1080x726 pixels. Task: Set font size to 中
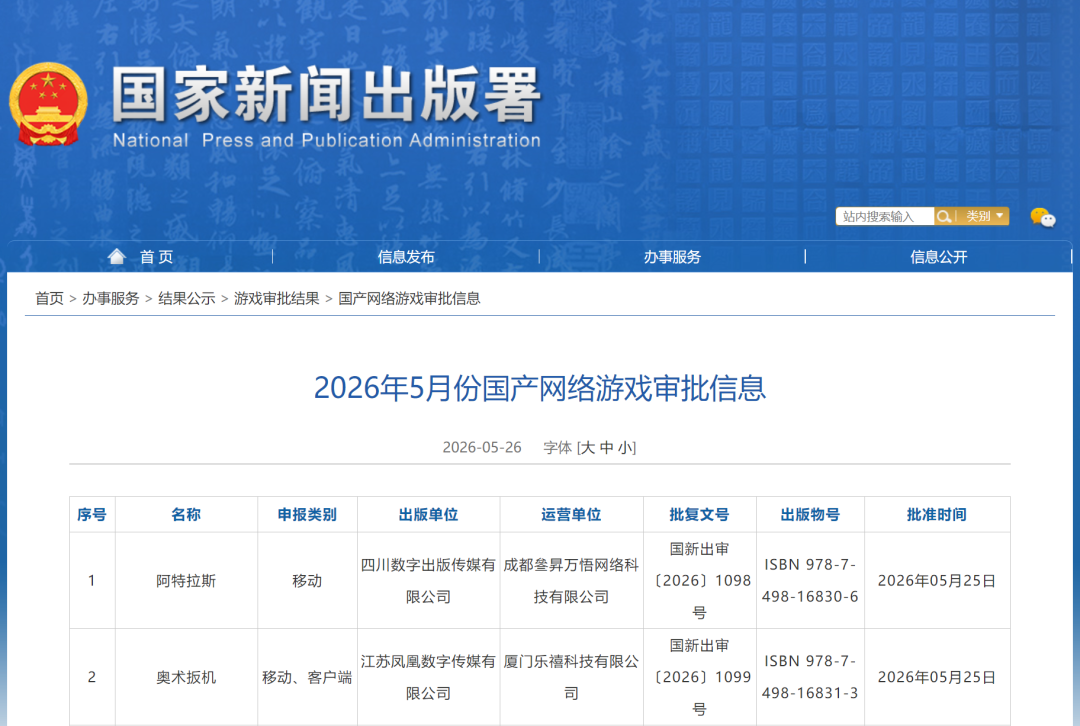click(x=606, y=448)
